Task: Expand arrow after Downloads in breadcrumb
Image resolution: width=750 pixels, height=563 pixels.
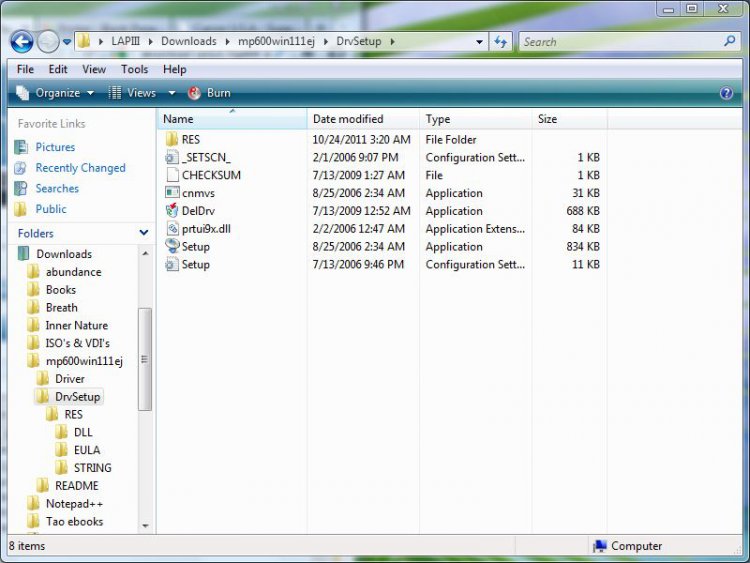Action: coord(227,42)
